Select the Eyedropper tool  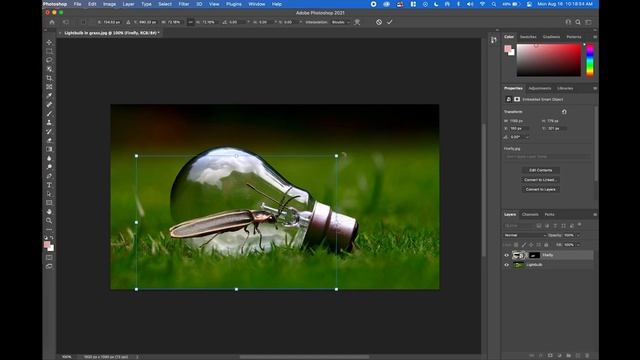click(x=49, y=96)
